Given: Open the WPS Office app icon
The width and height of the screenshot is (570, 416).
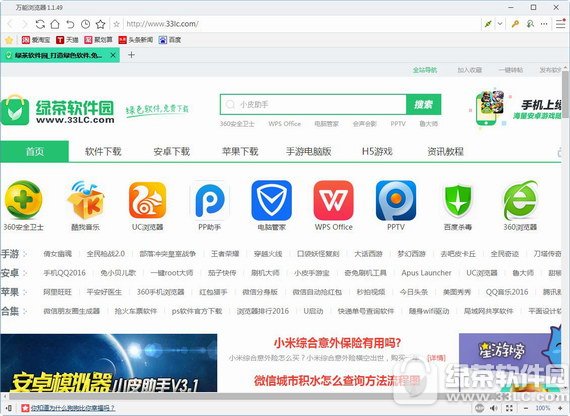Looking at the screenshot, I should 333,200.
